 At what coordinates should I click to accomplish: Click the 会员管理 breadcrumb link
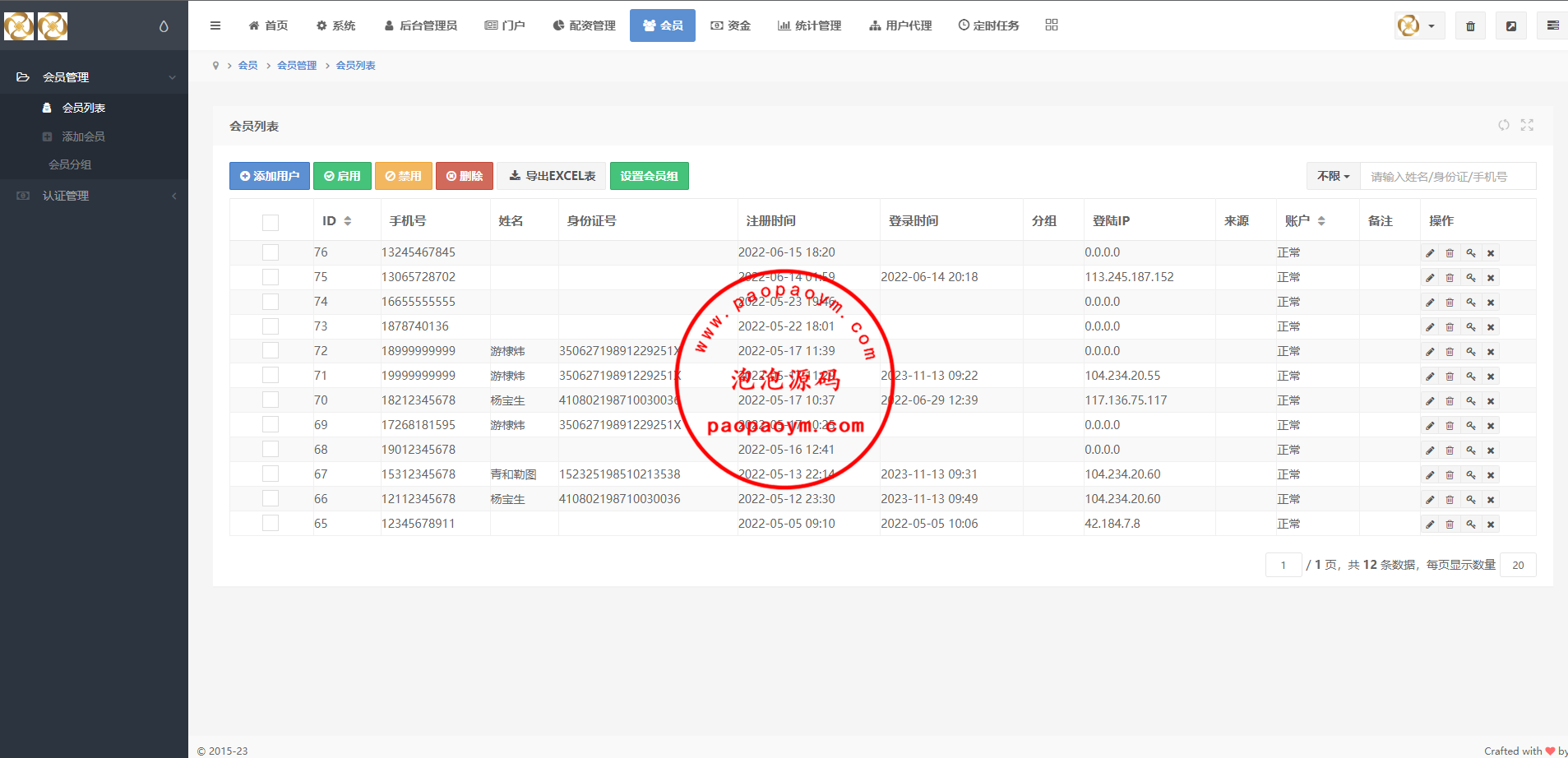(297, 66)
